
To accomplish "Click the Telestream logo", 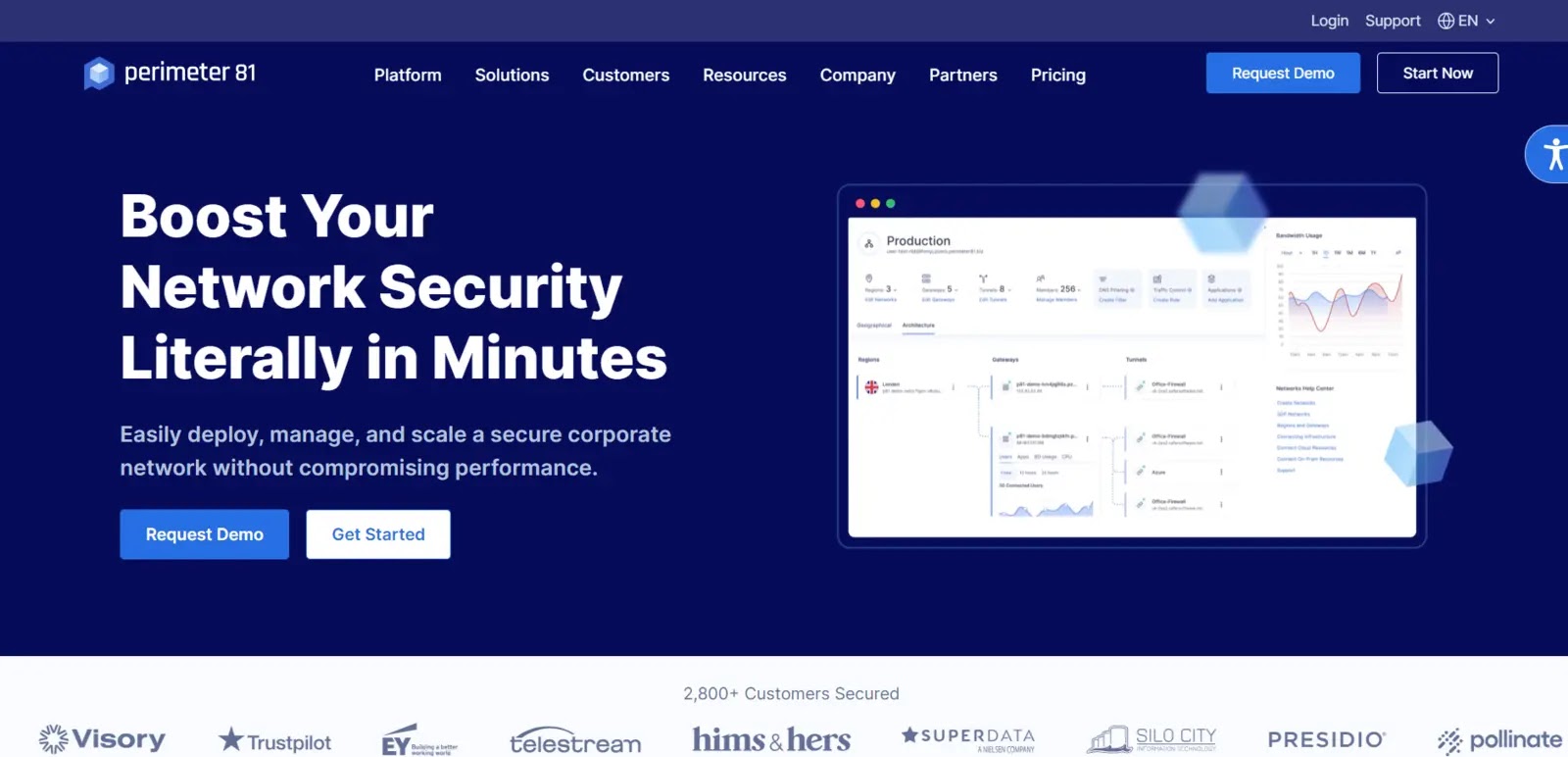I will coord(575,741).
